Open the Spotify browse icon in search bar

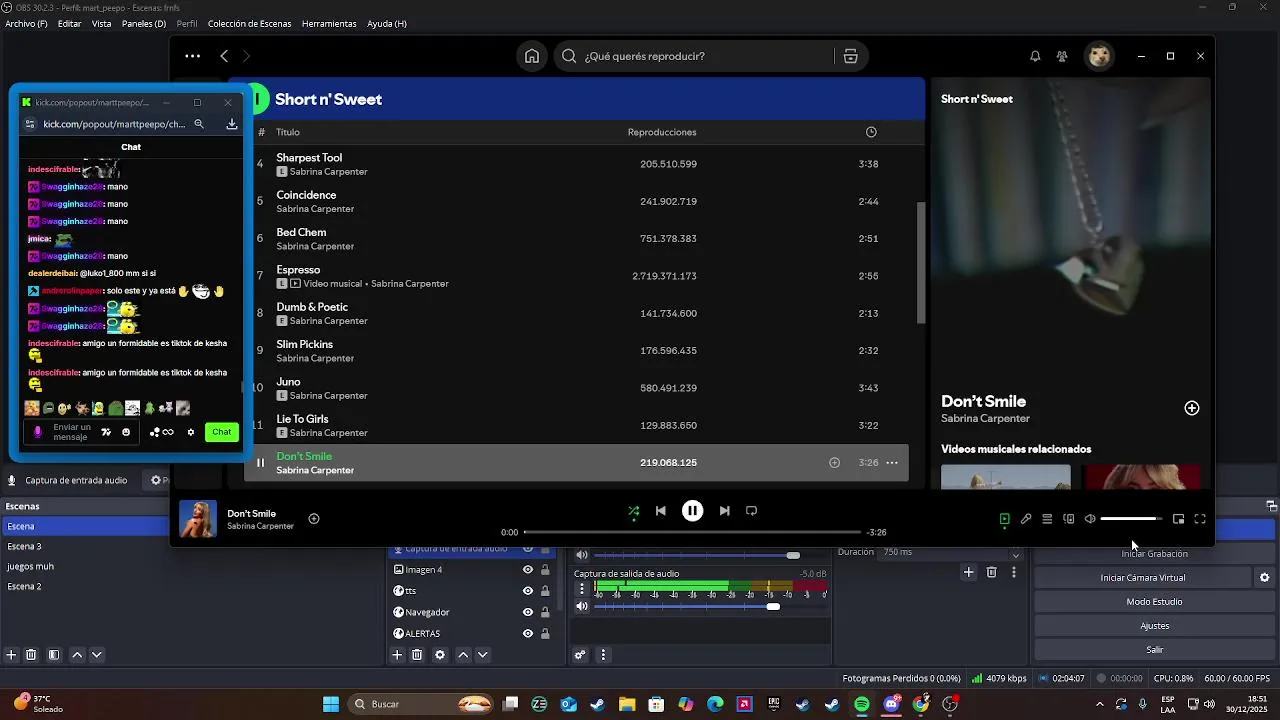click(851, 56)
